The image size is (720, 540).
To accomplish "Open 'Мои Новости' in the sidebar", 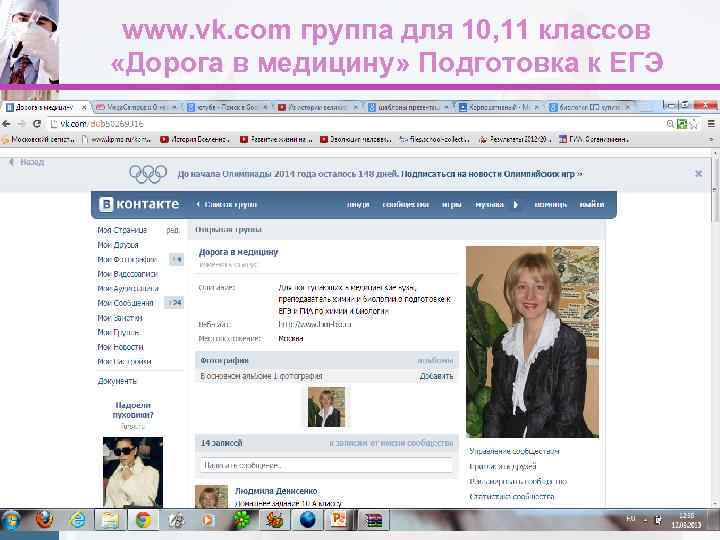I will (120, 347).
